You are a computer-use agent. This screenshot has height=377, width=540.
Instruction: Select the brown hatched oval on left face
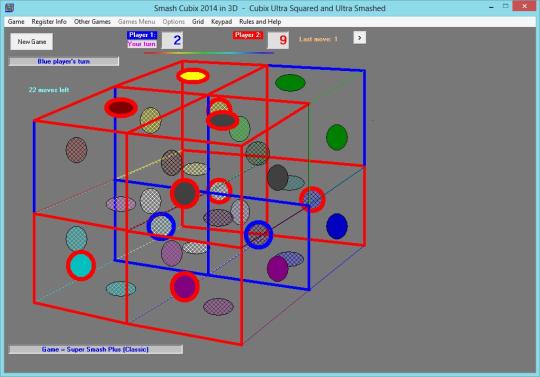[76, 150]
